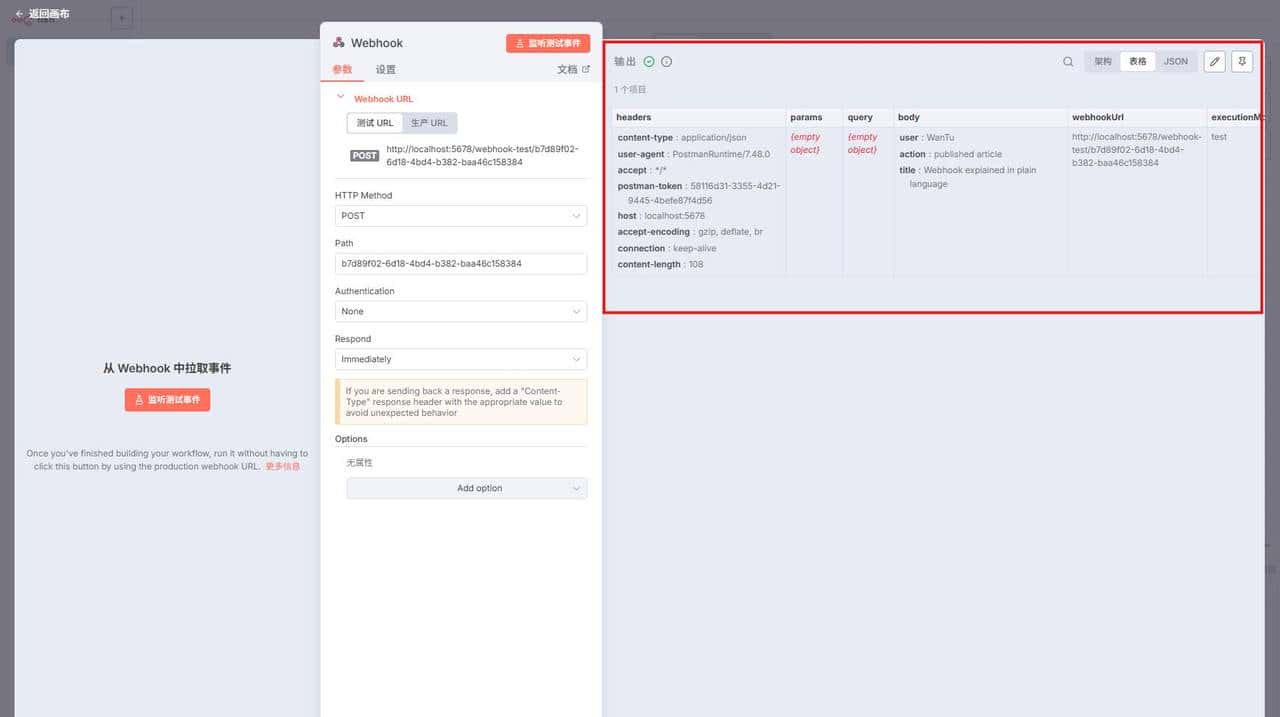The width and height of the screenshot is (1280, 717).
Task: Click the Webhook node icon in the header
Action: (x=337, y=42)
